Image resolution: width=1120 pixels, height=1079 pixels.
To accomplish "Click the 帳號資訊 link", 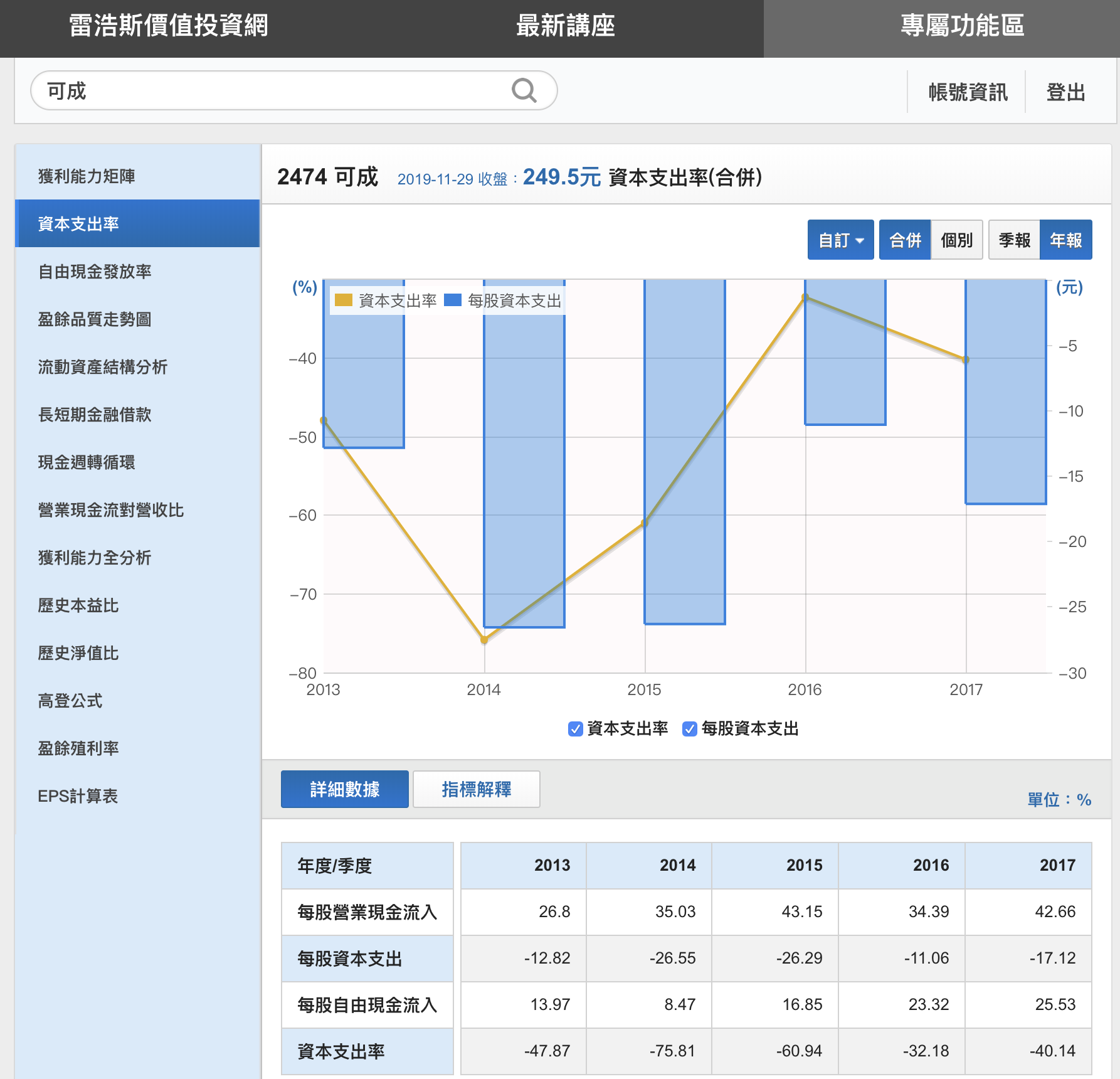I will pyautogui.click(x=968, y=92).
